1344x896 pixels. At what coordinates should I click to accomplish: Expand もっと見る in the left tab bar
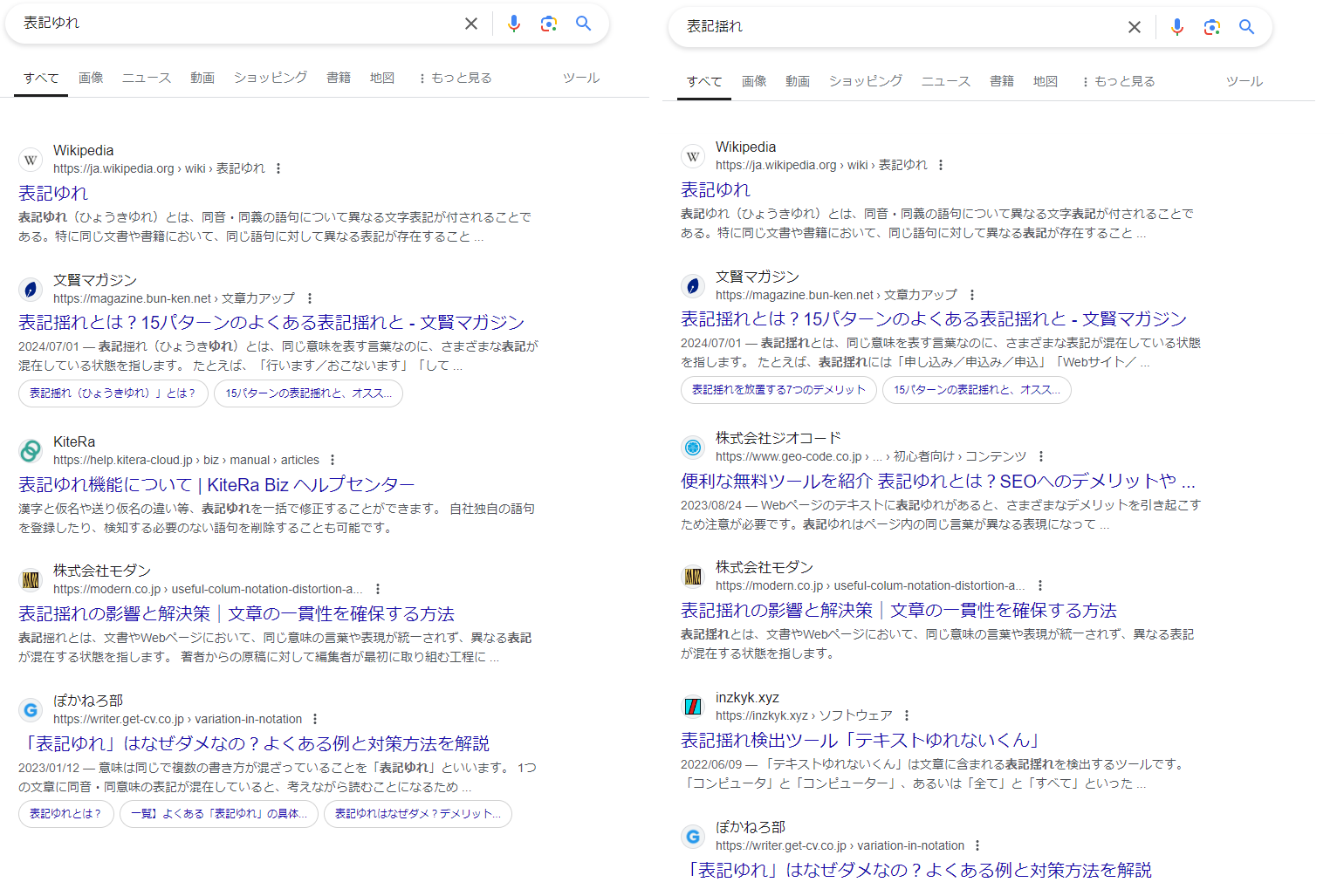pyautogui.click(x=455, y=78)
